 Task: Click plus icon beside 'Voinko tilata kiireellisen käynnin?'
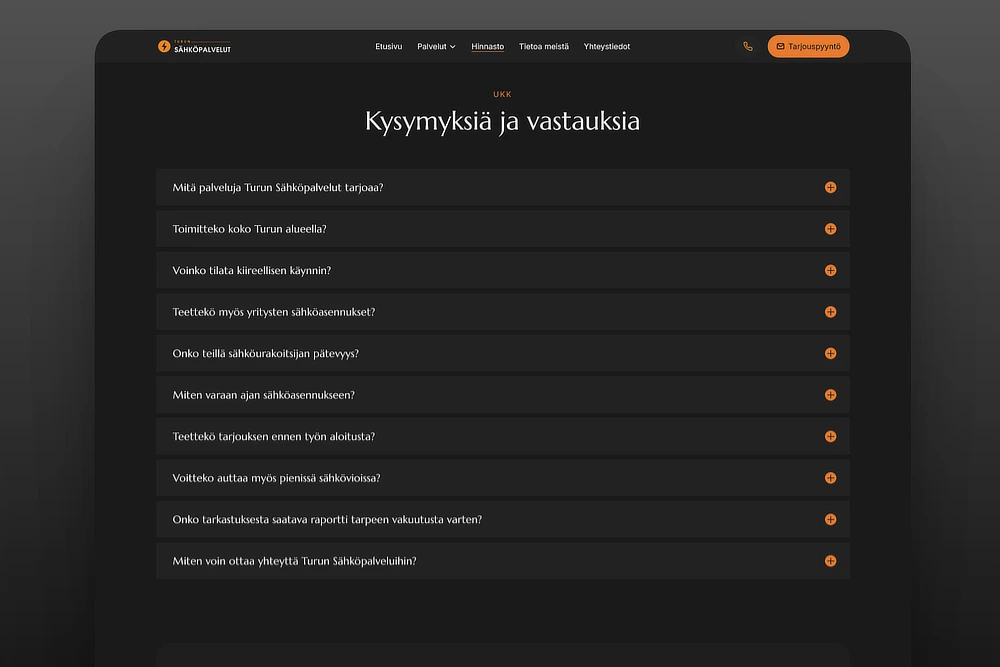pos(830,270)
